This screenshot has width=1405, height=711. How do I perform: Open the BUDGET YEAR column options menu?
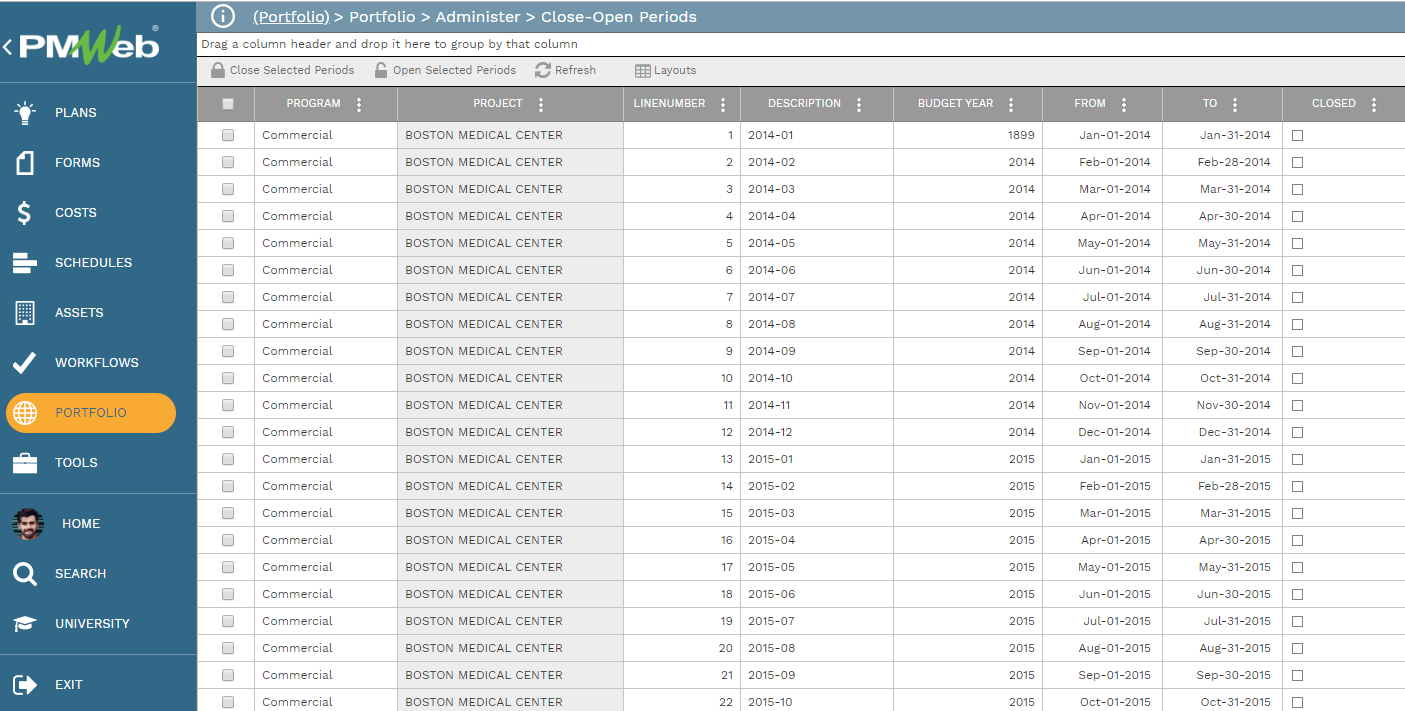tap(1011, 104)
